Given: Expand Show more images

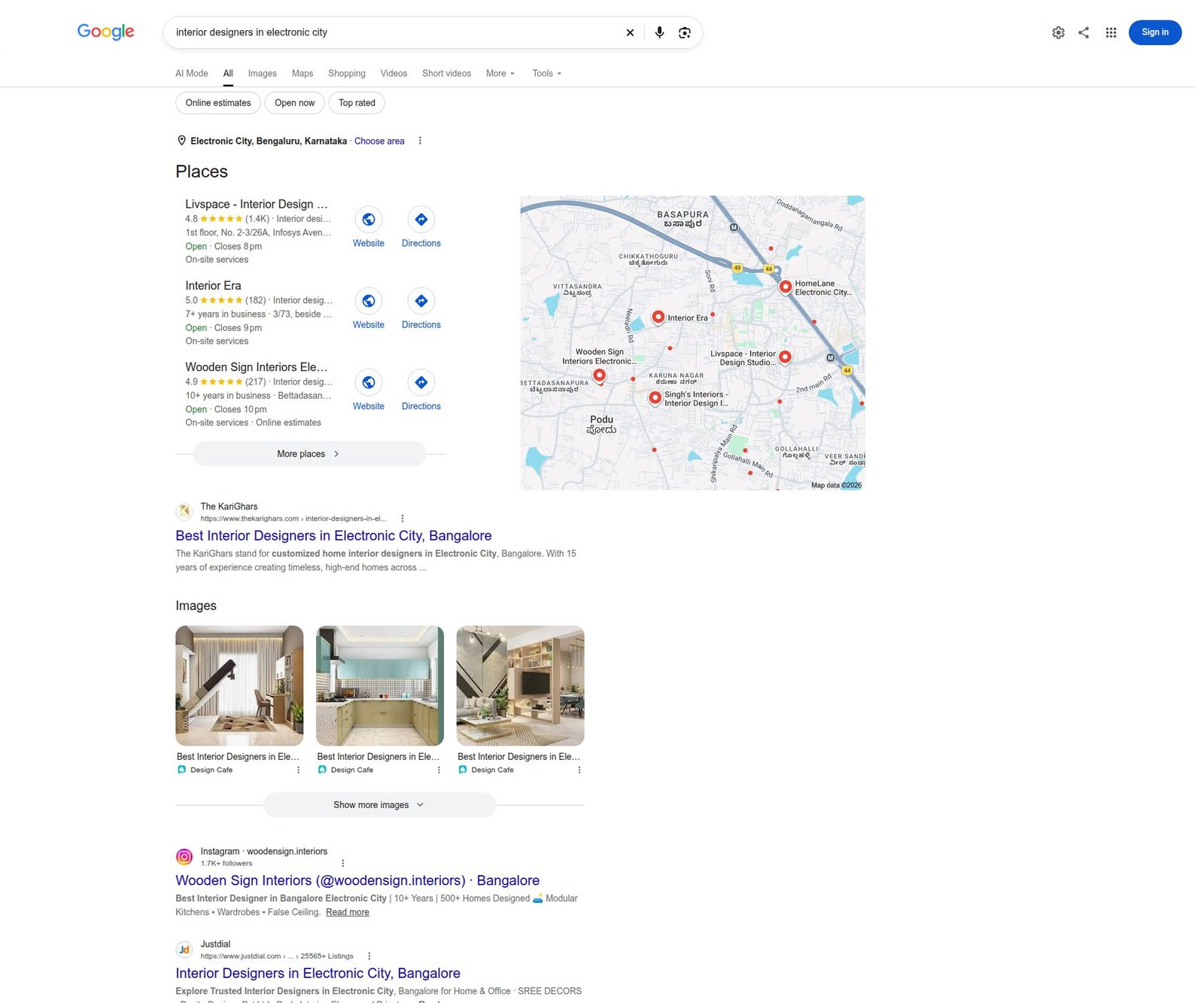Looking at the screenshot, I should [x=379, y=805].
